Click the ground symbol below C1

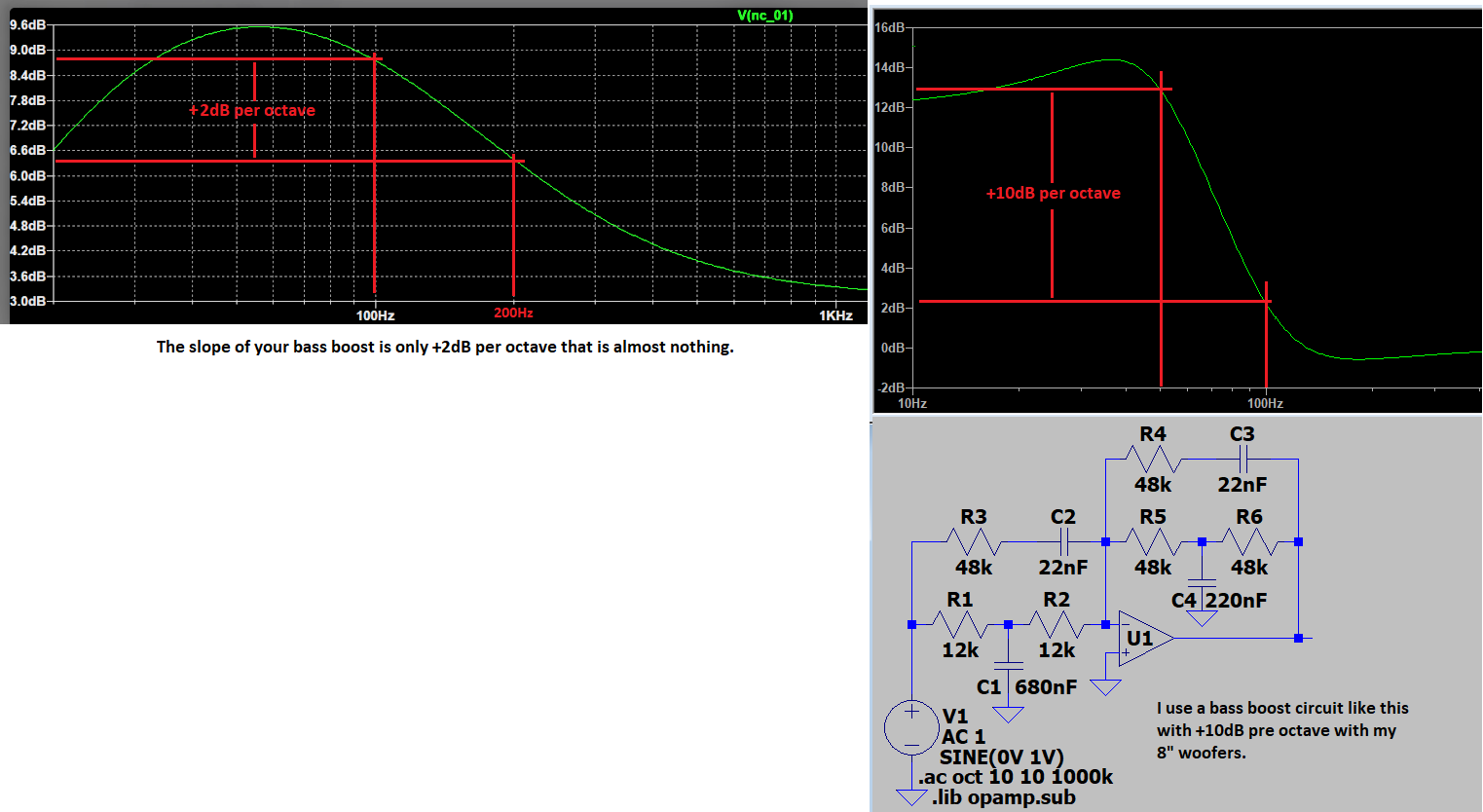(1008, 715)
